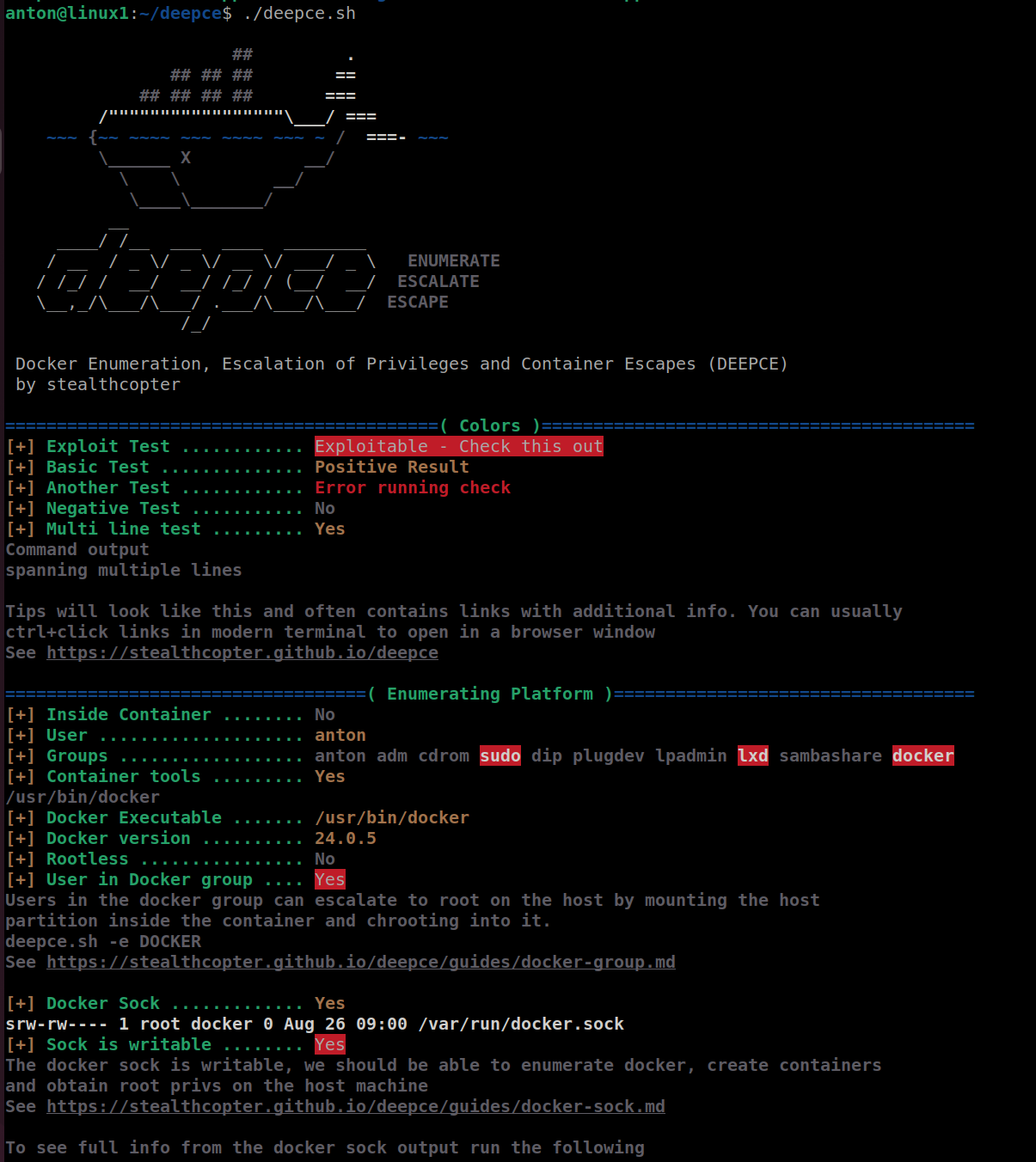Click the 'Yes' value for User in Docker group
Image resolution: width=1036 pixels, height=1162 pixels.
click(x=330, y=880)
